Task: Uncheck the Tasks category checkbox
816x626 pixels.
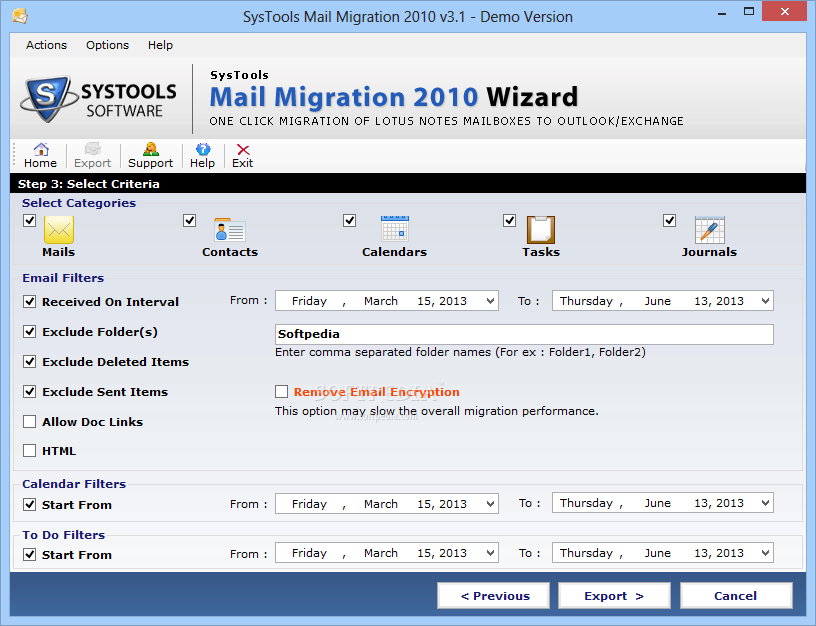Action: [509, 221]
